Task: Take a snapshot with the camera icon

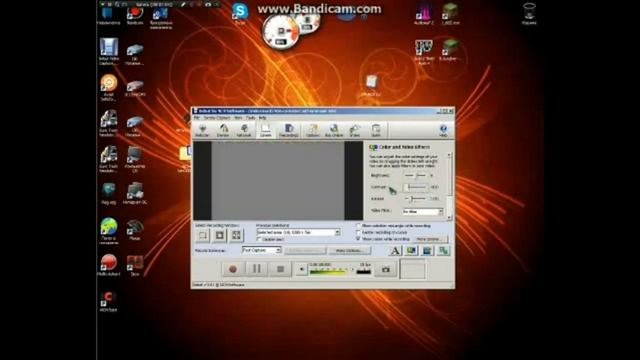Action: [386, 269]
